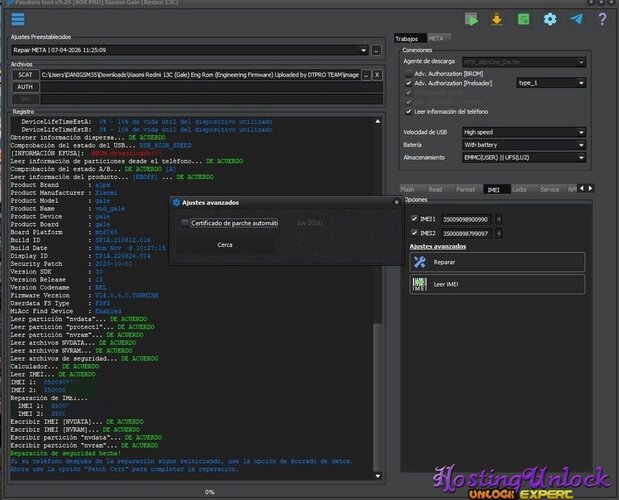Viewport: 619px width, 500px height.
Task: Click the IMEI1 number input field
Action: tap(466, 219)
